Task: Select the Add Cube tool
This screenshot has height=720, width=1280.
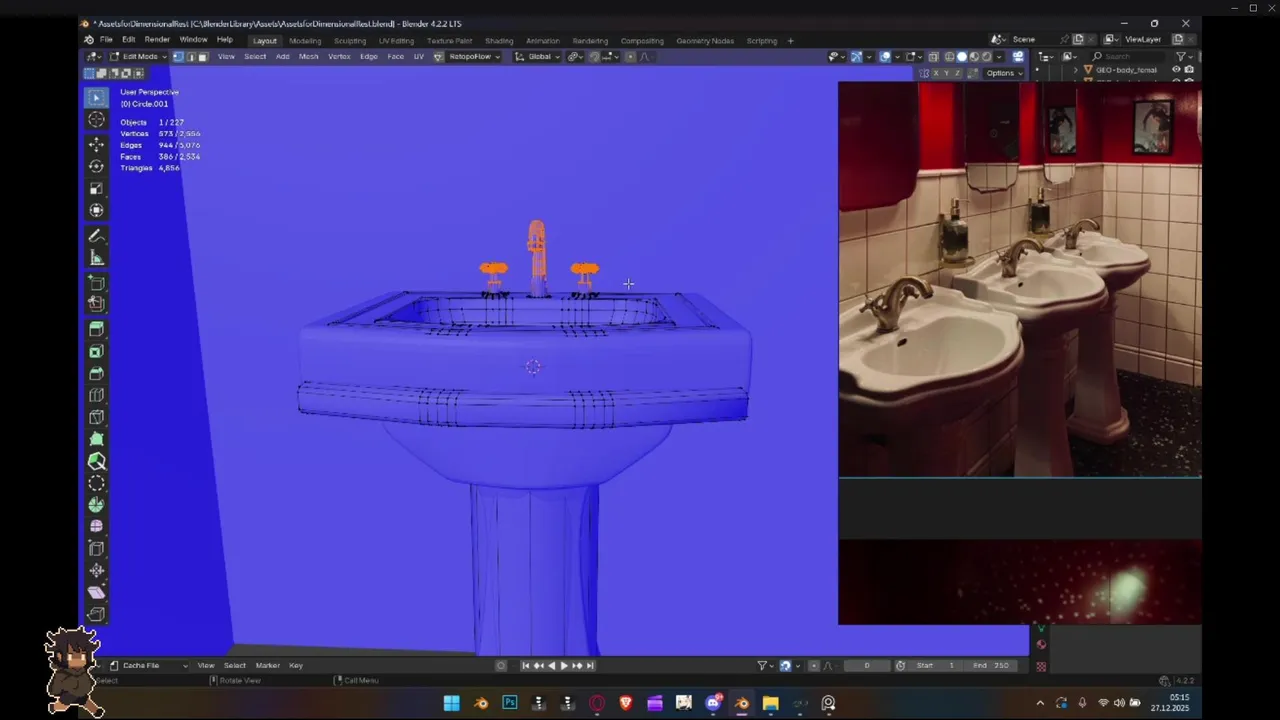Action: click(96, 283)
